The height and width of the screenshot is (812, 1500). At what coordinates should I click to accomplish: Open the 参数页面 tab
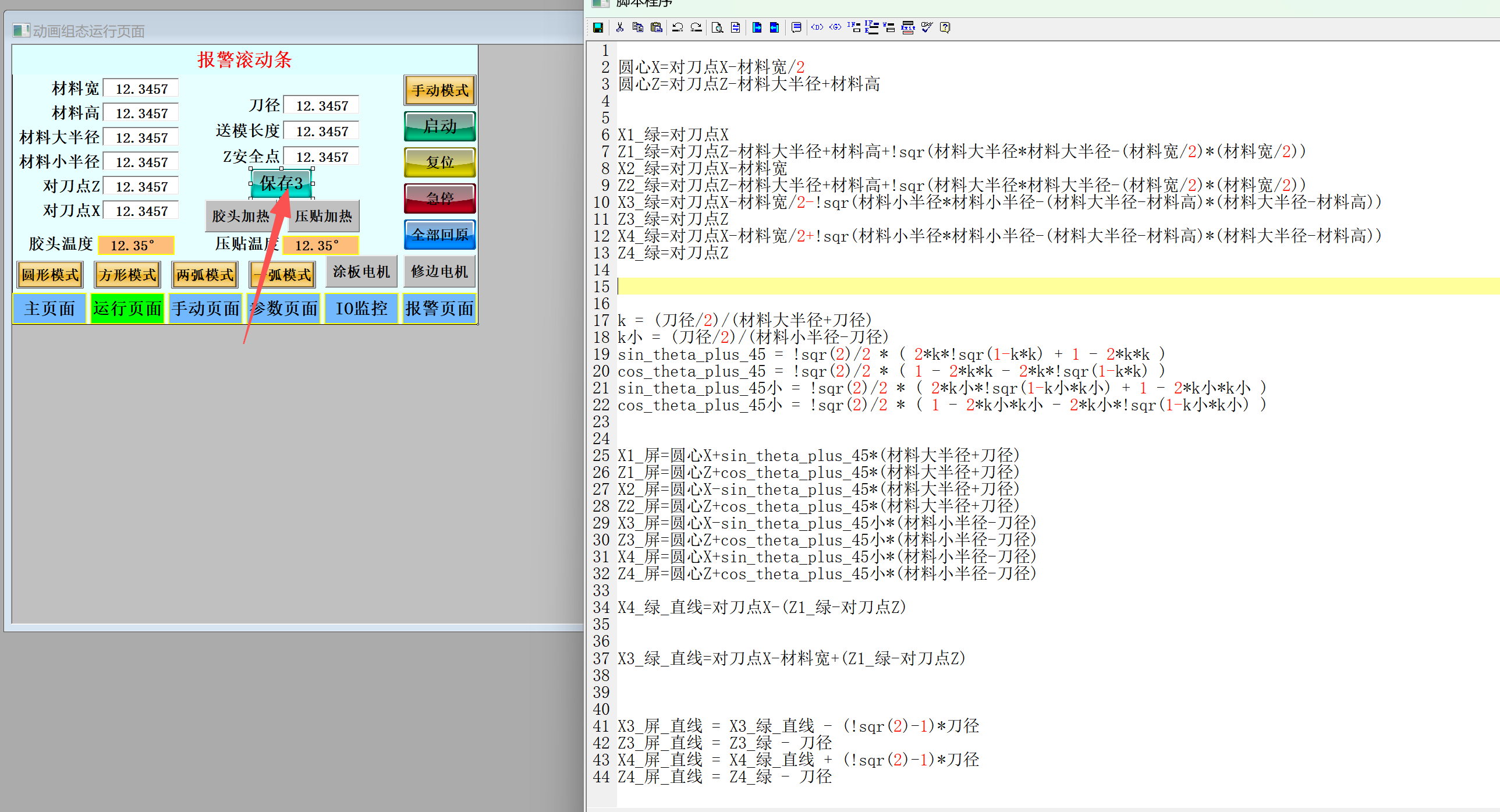coord(283,308)
